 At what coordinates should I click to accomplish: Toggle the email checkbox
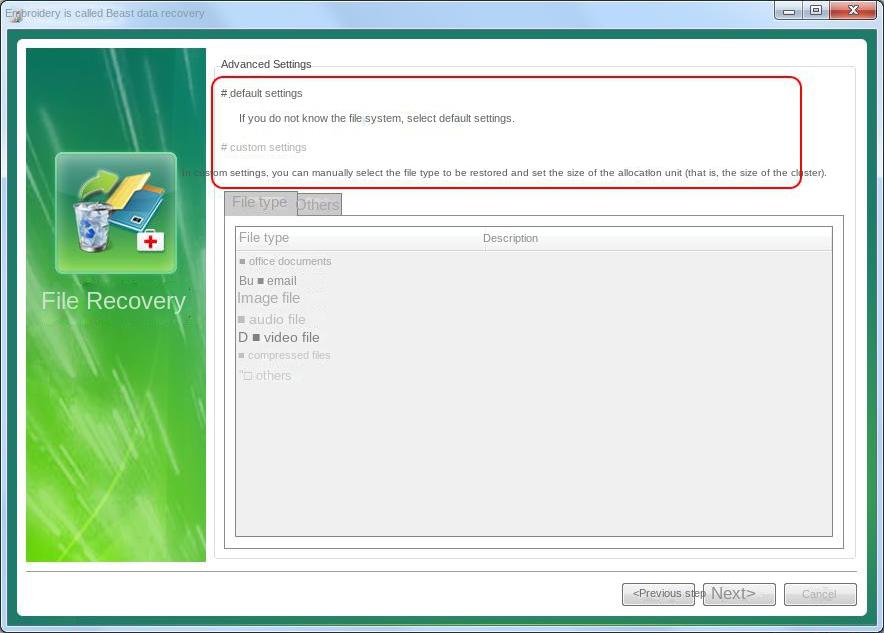(260, 281)
